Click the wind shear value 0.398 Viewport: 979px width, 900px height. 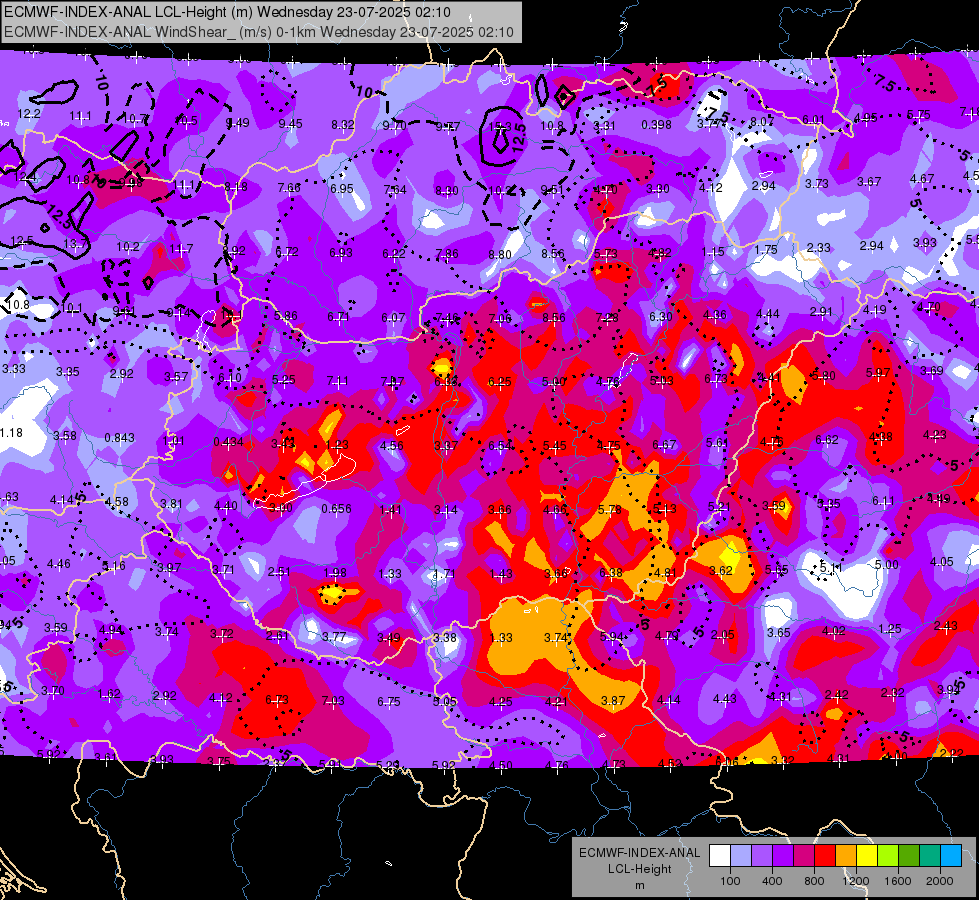pyautogui.click(x=656, y=125)
